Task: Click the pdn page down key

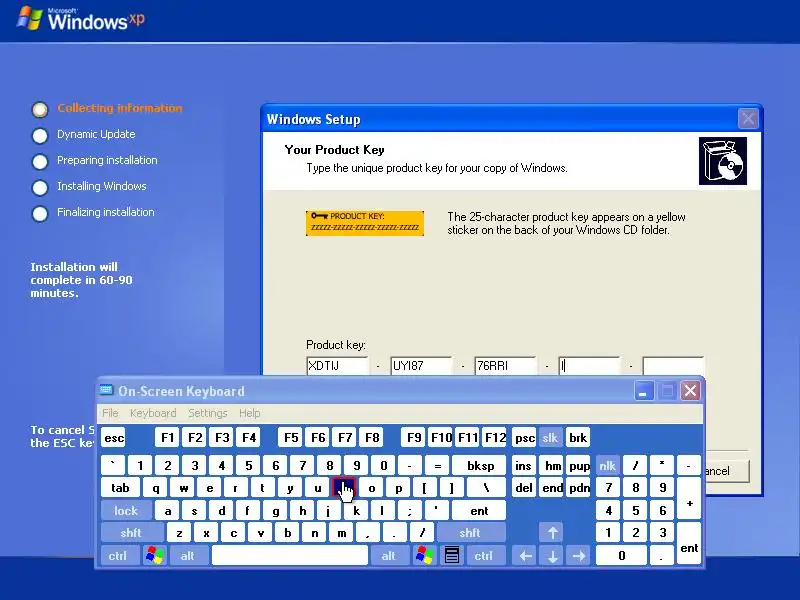Action: (579, 488)
